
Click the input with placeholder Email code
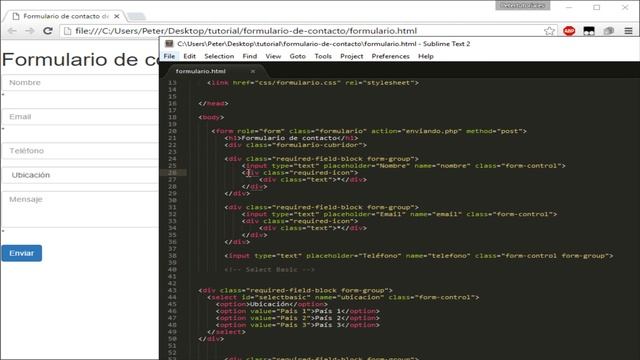399,214
